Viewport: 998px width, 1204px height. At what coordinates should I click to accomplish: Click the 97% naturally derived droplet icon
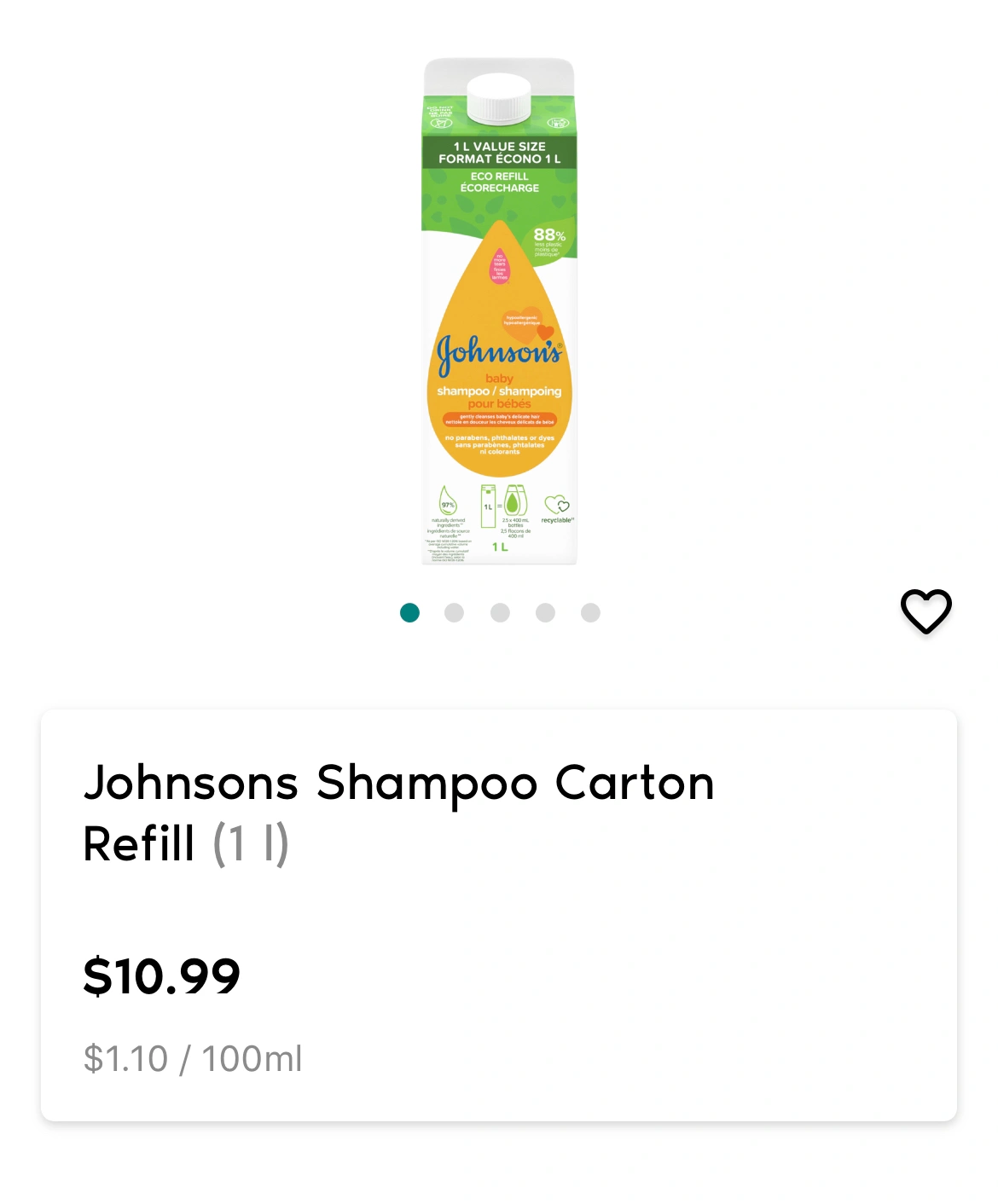[x=448, y=500]
